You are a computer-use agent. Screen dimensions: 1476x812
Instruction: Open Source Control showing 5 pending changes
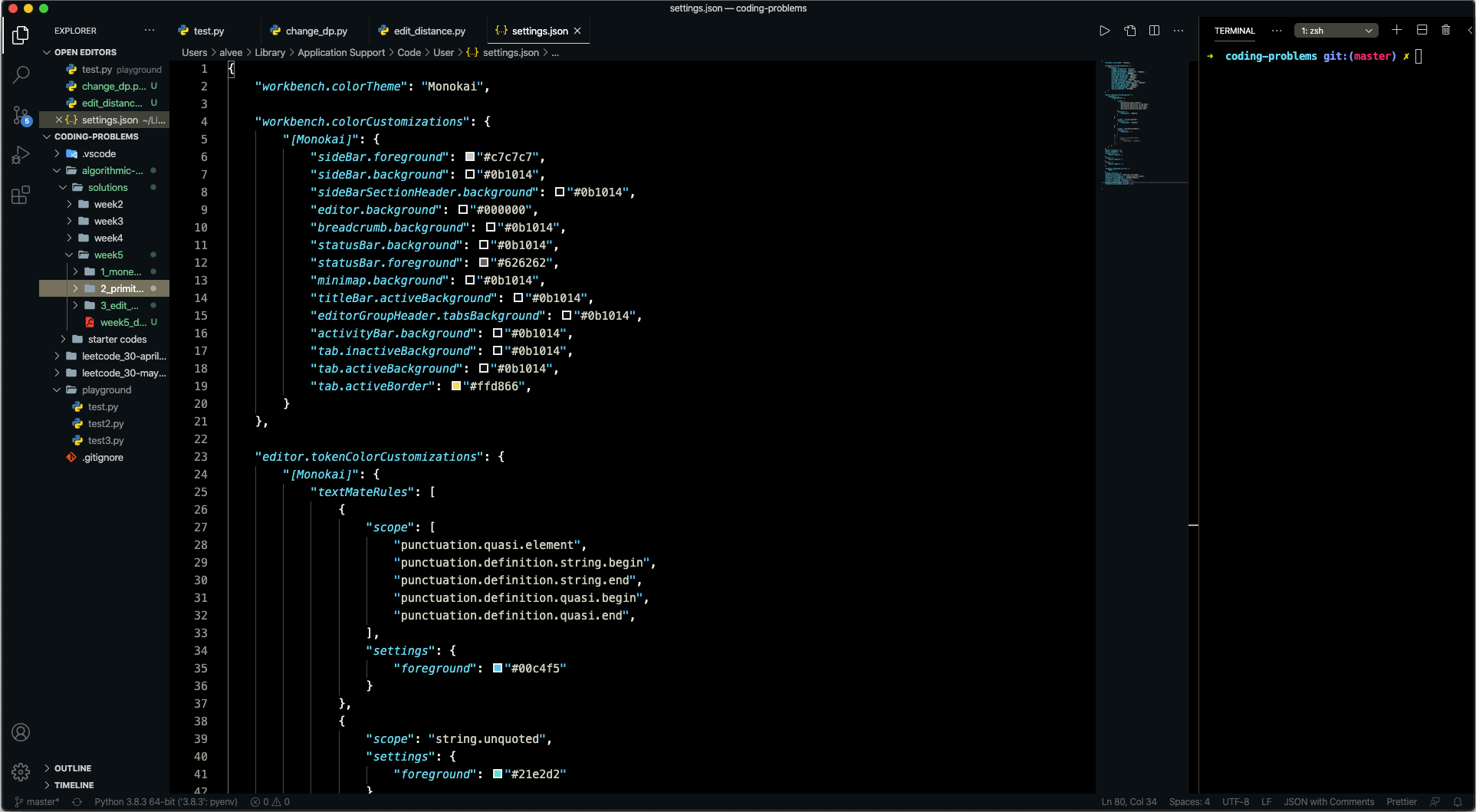click(x=21, y=115)
